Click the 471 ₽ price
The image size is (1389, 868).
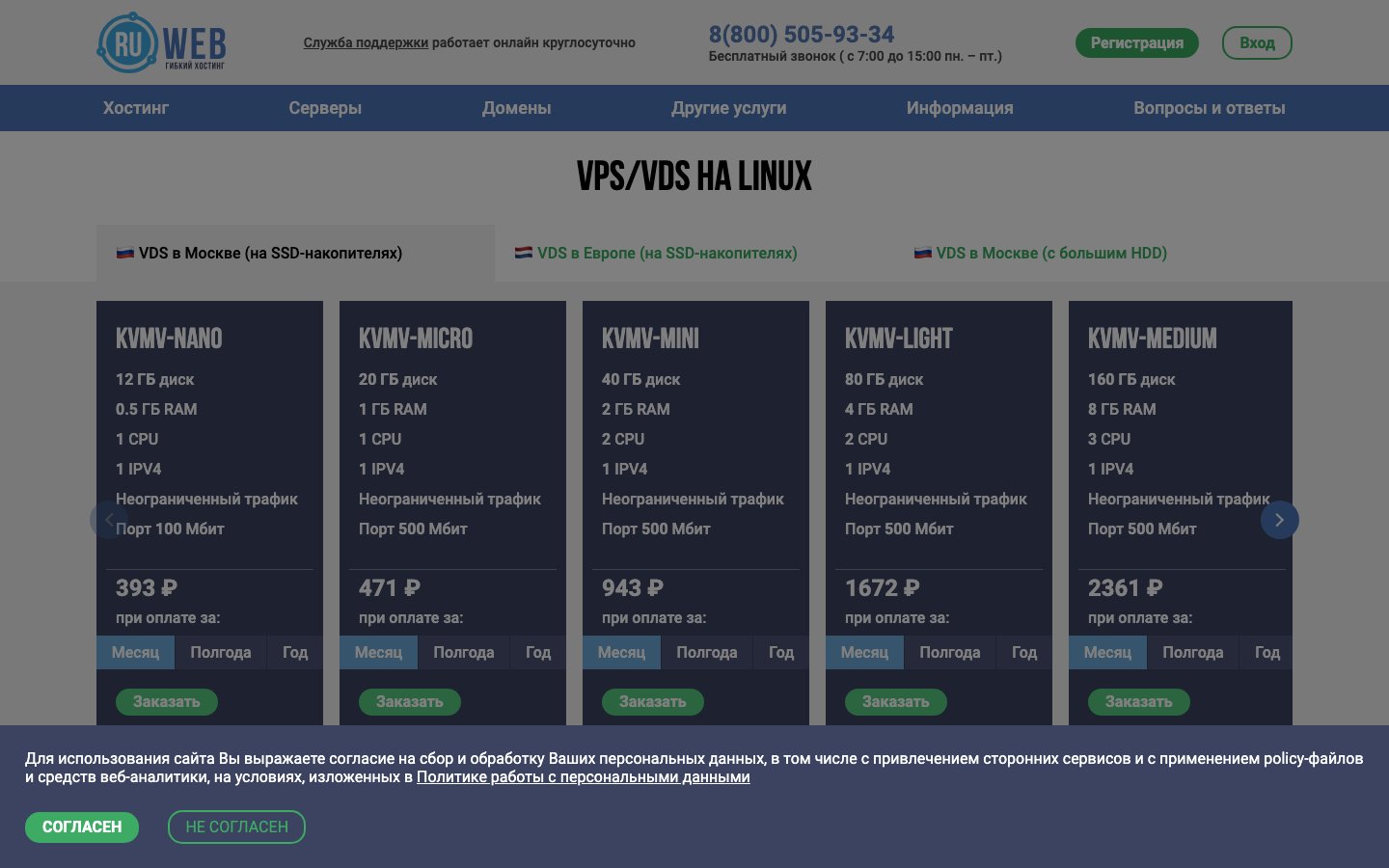pyautogui.click(x=390, y=588)
